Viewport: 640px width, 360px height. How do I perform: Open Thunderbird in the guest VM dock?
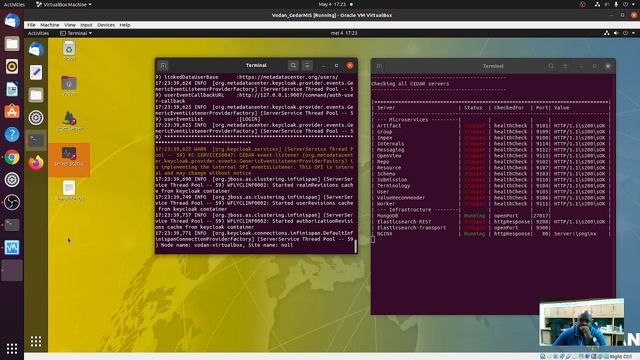(x=36, y=50)
